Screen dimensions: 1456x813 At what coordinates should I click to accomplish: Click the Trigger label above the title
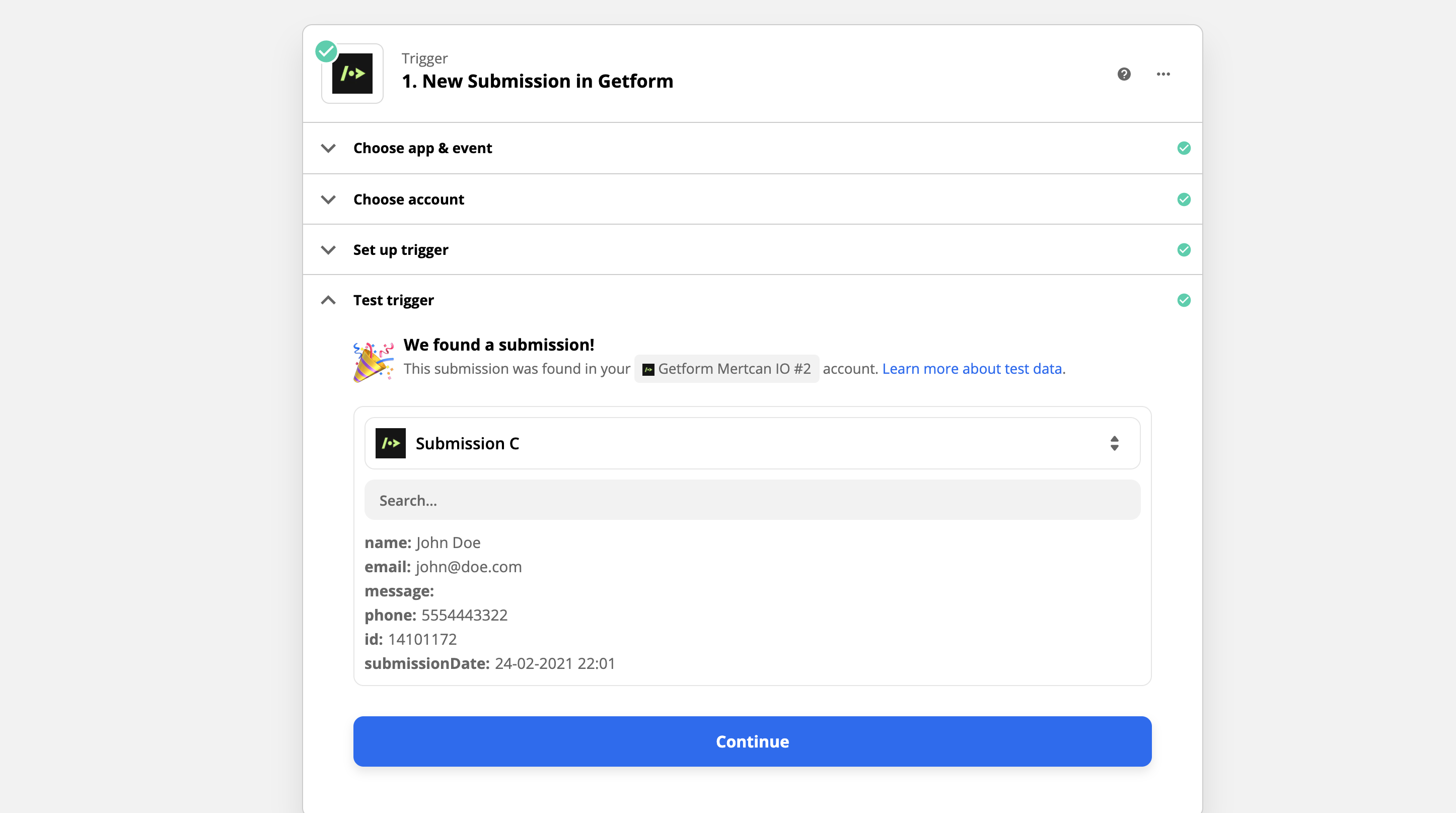[x=424, y=58]
